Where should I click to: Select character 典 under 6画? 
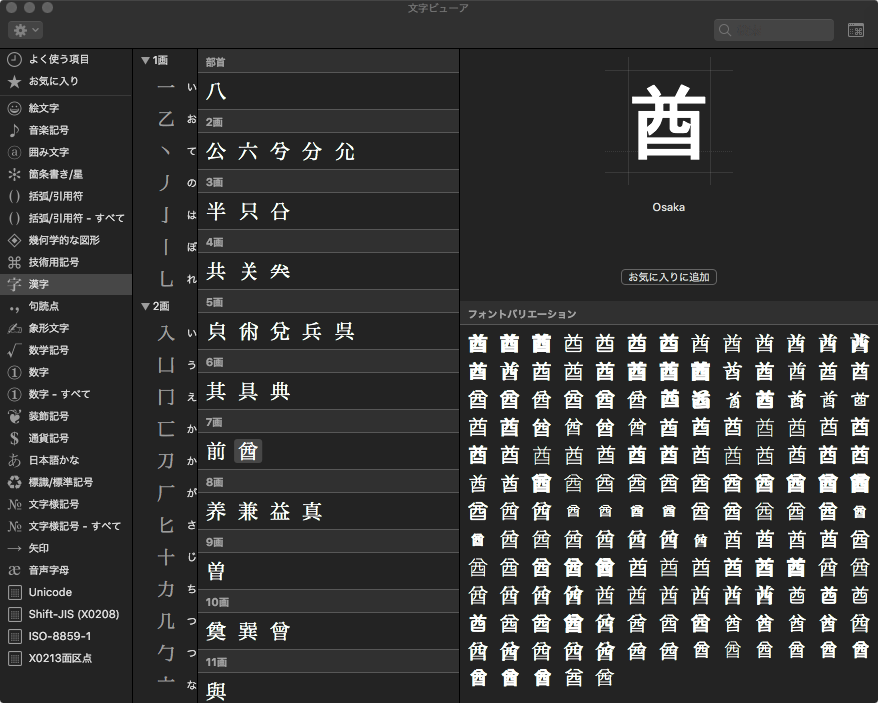pos(280,392)
